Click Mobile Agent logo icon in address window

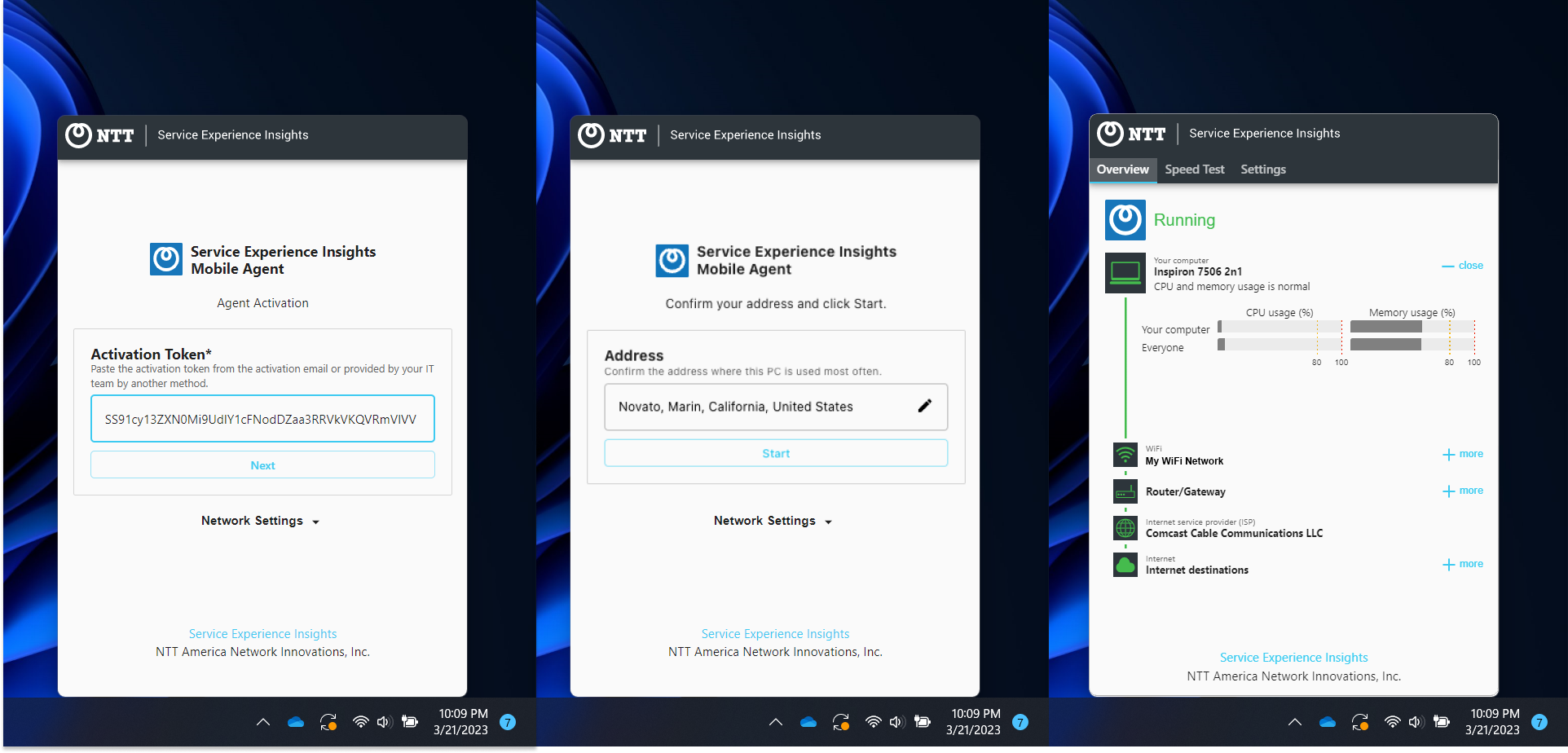(672, 261)
